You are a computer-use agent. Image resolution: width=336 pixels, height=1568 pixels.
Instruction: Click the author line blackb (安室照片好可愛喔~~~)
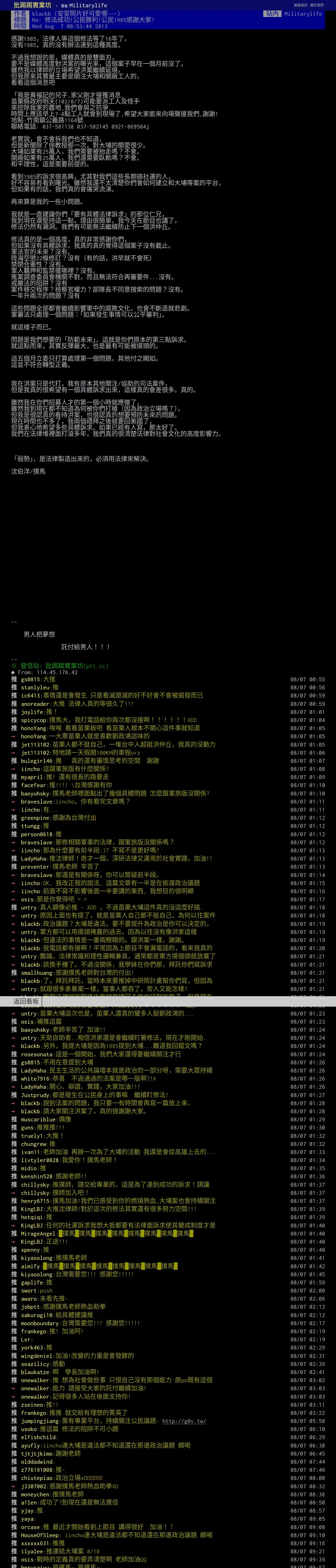click(76, 13)
